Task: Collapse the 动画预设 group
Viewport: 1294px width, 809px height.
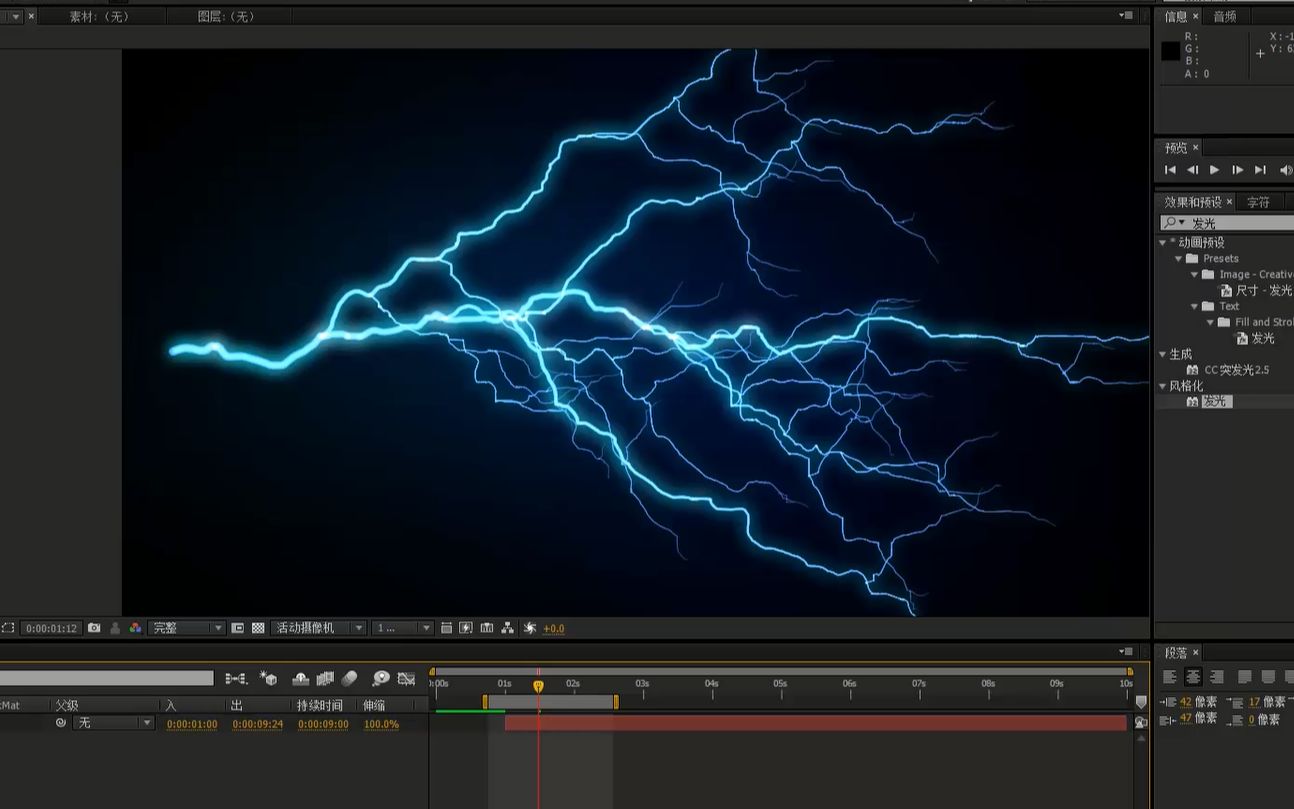Action: (x=1163, y=243)
